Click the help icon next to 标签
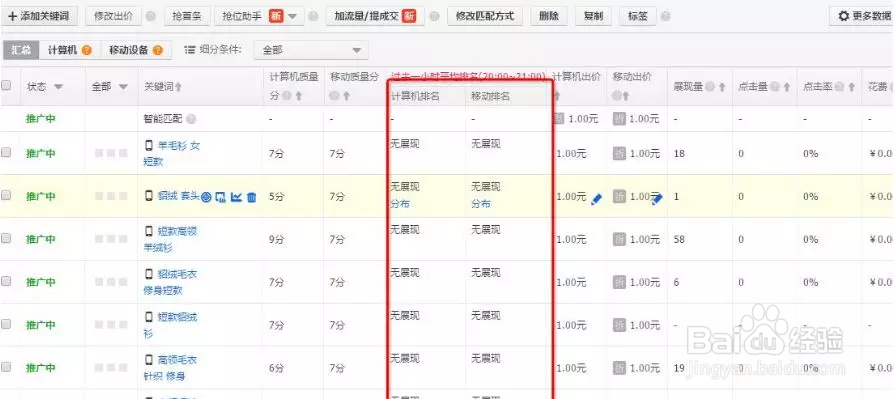The height and width of the screenshot is (399, 895). click(666, 17)
